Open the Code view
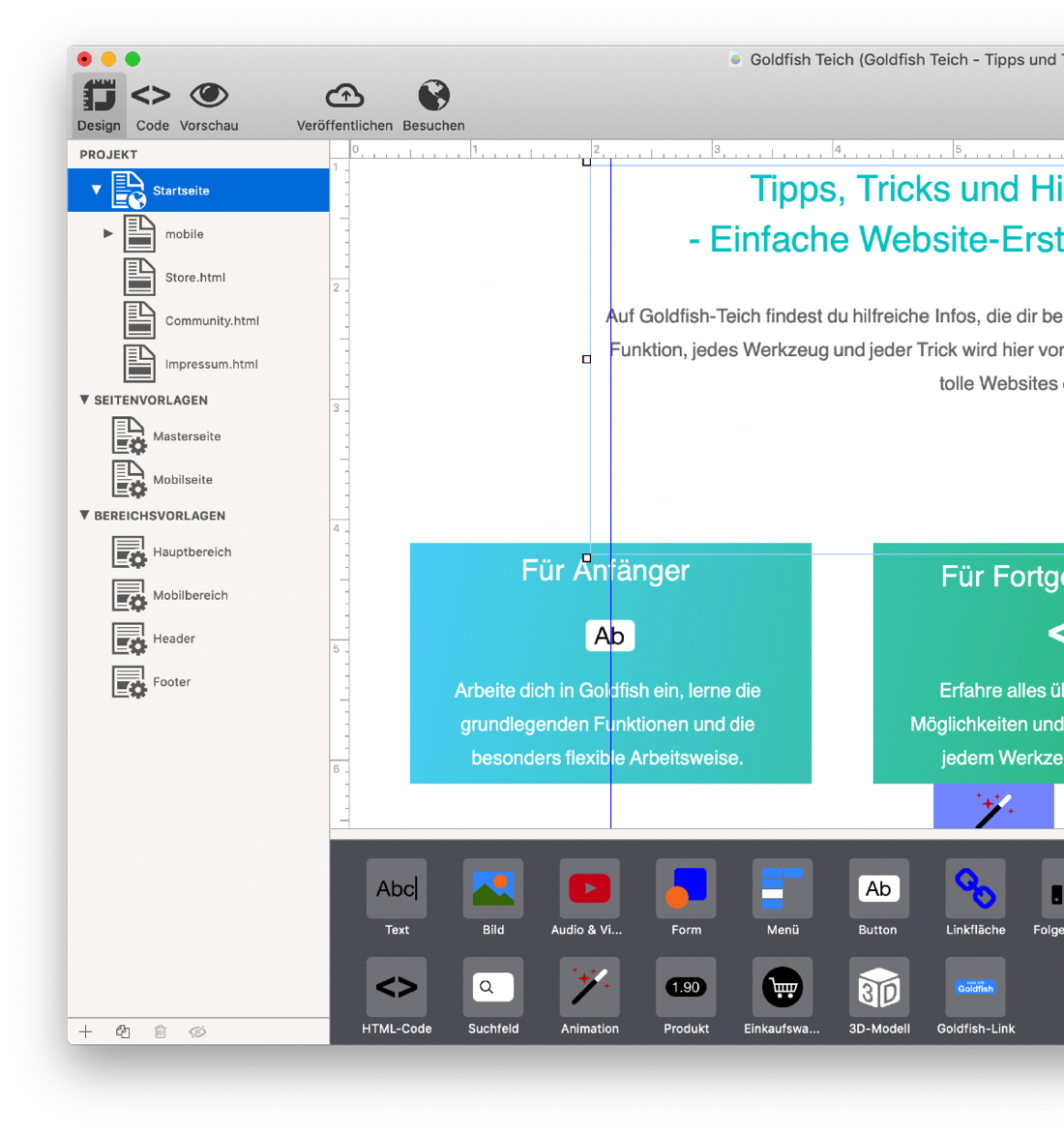Image resolution: width=1064 pixels, height=1134 pixels. click(x=152, y=104)
